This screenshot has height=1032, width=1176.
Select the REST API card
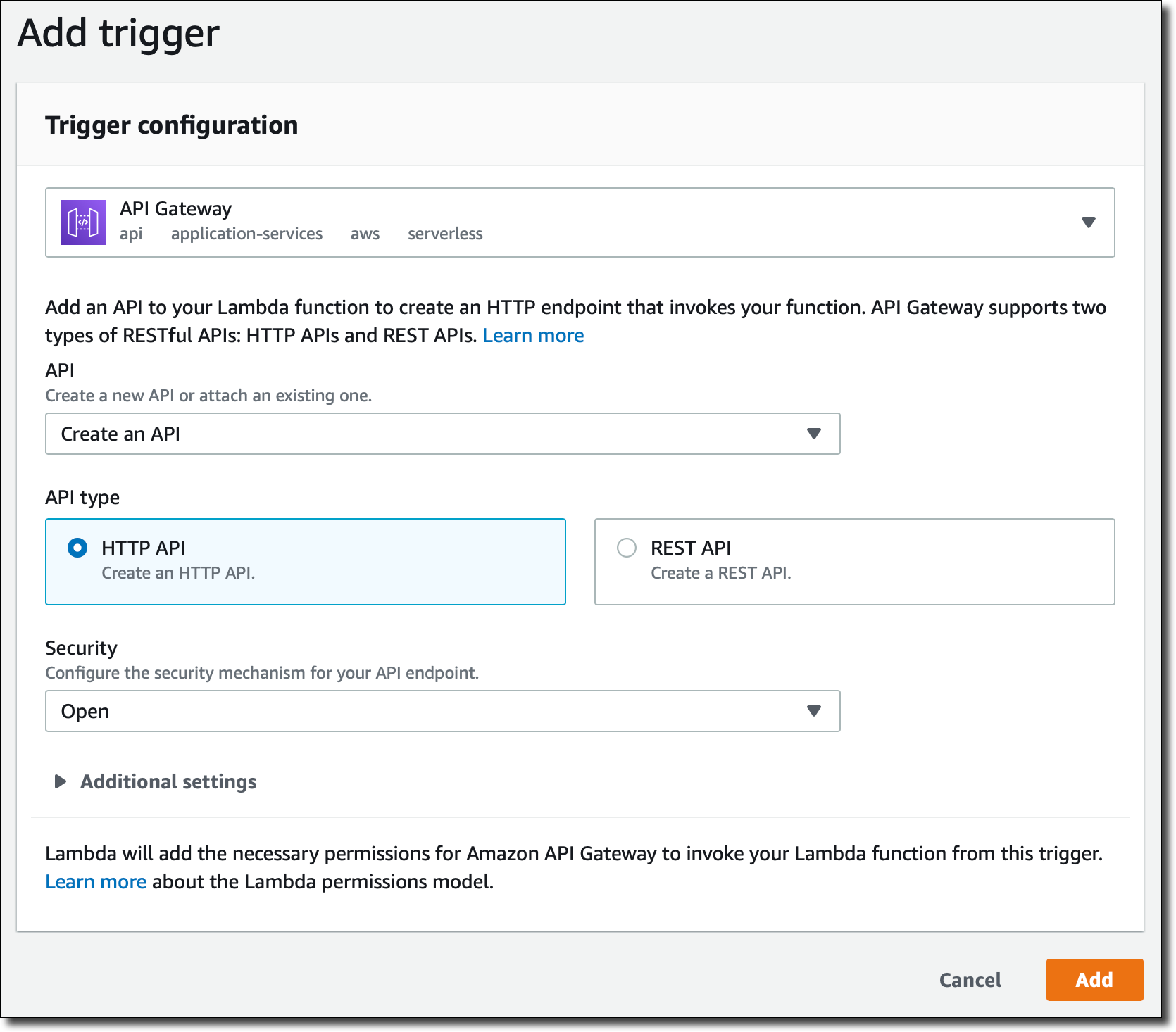854,562
